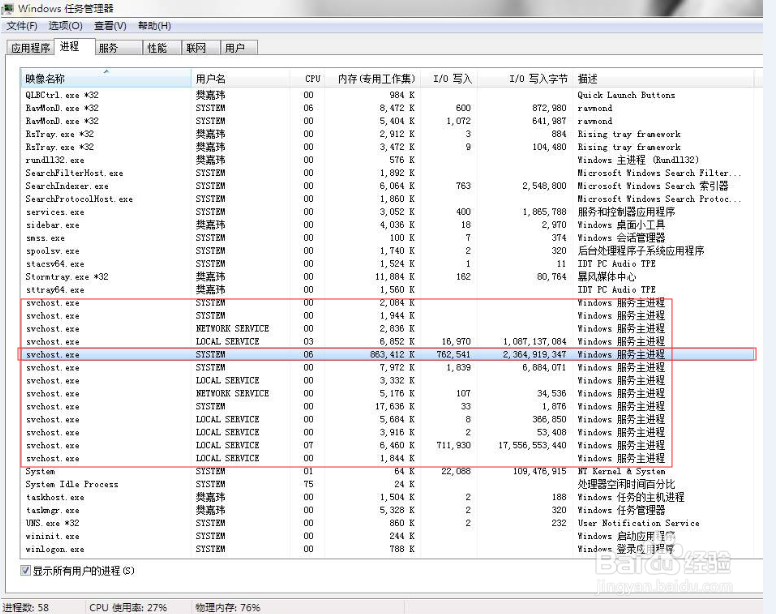Select svchost.exe using 1,844 K memory
The width and height of the screenshot is (776, 614).
(x=387, y=458)
